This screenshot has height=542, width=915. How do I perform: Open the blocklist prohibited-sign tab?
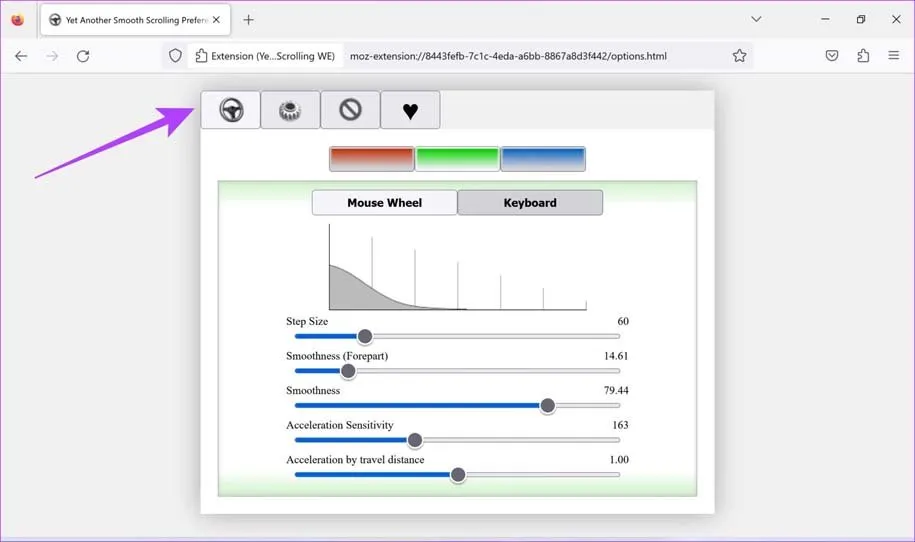[x=350, y=110]
